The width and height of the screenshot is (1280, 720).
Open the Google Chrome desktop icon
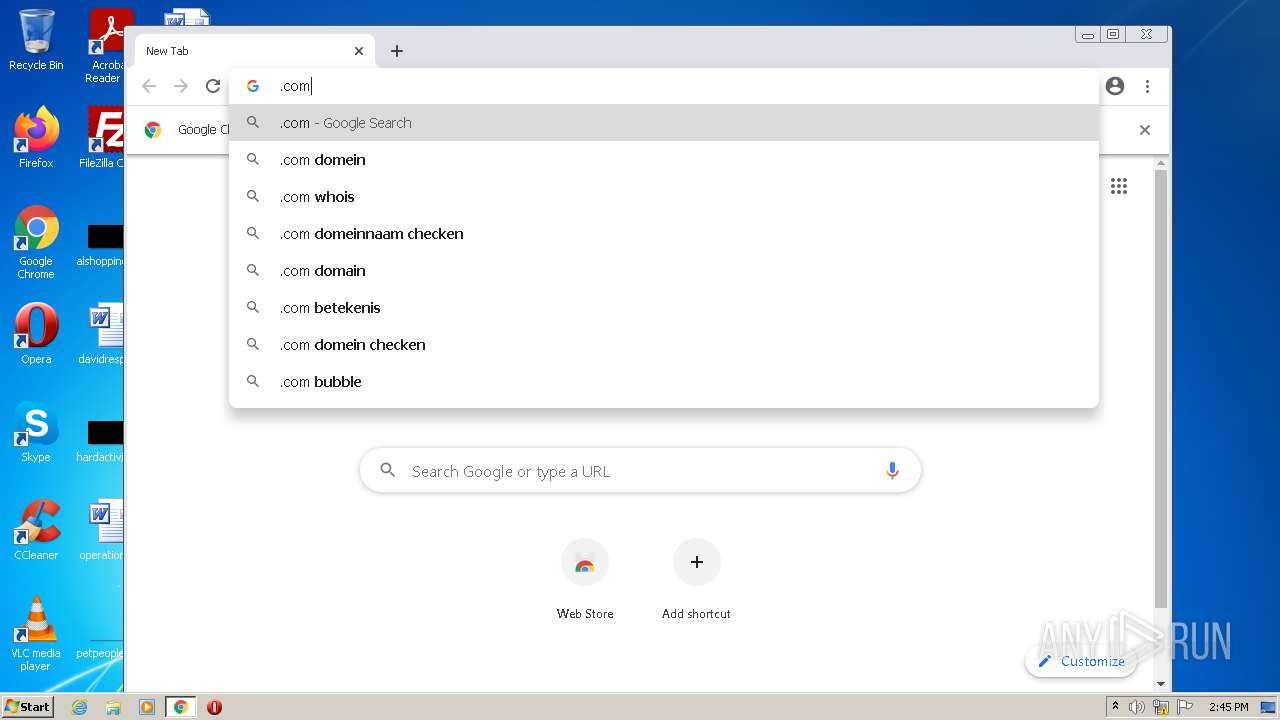click(36, 242)
